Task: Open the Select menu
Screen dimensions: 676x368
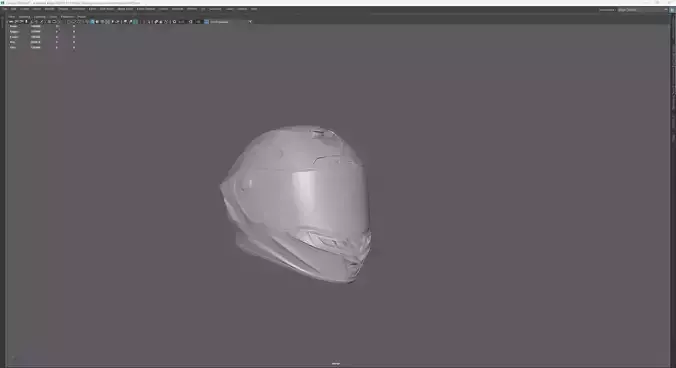Action: [37, 9]
